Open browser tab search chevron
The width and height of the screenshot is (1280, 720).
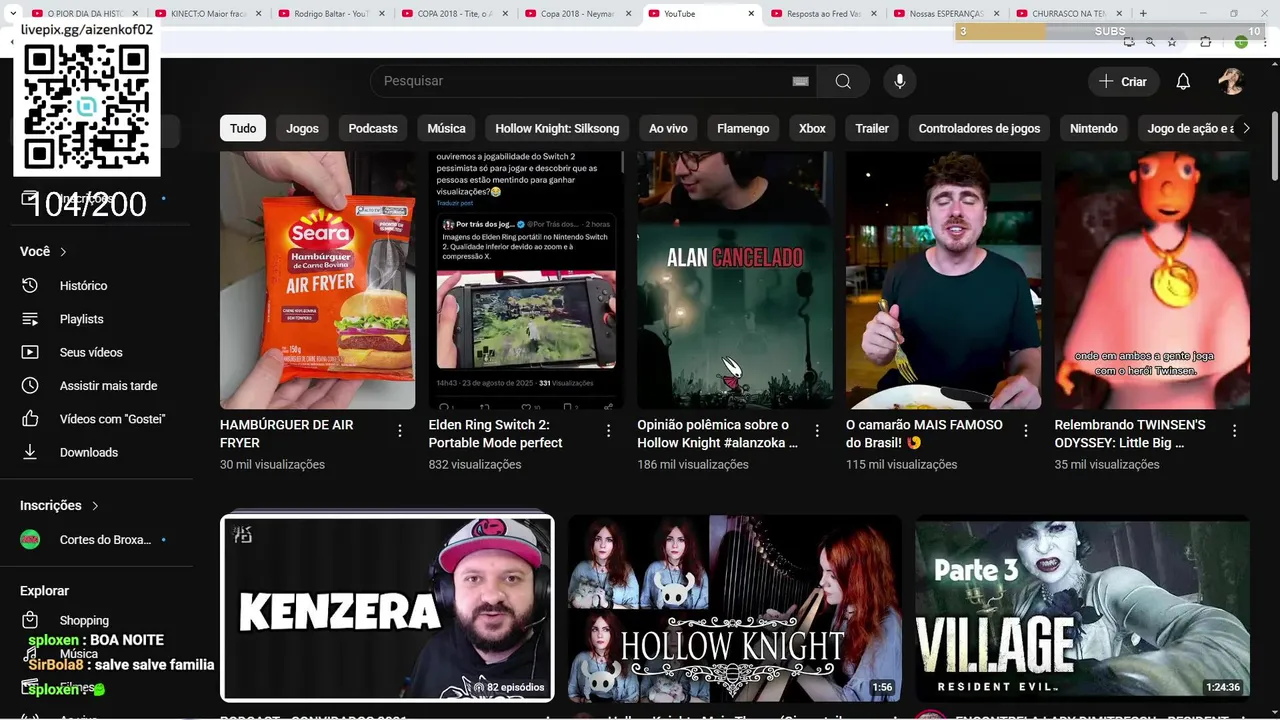click(12, 13)
